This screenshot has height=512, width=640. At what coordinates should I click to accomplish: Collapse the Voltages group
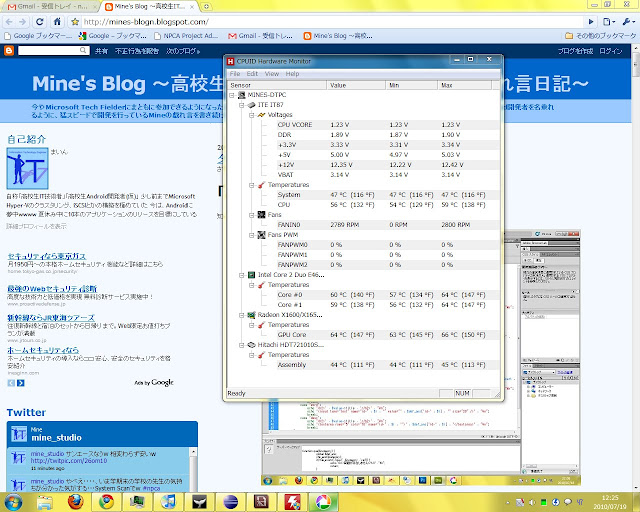[x=252, y=115]
